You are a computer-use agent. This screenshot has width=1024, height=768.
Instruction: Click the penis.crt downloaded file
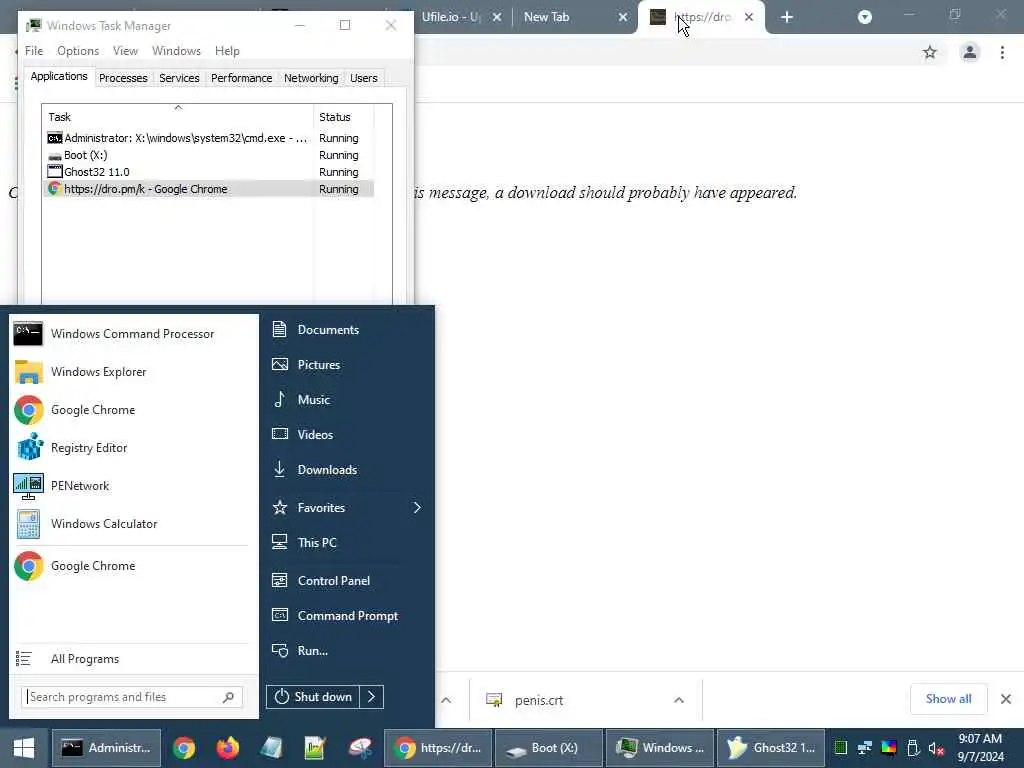pyautogui.click(x=539, y=700)
